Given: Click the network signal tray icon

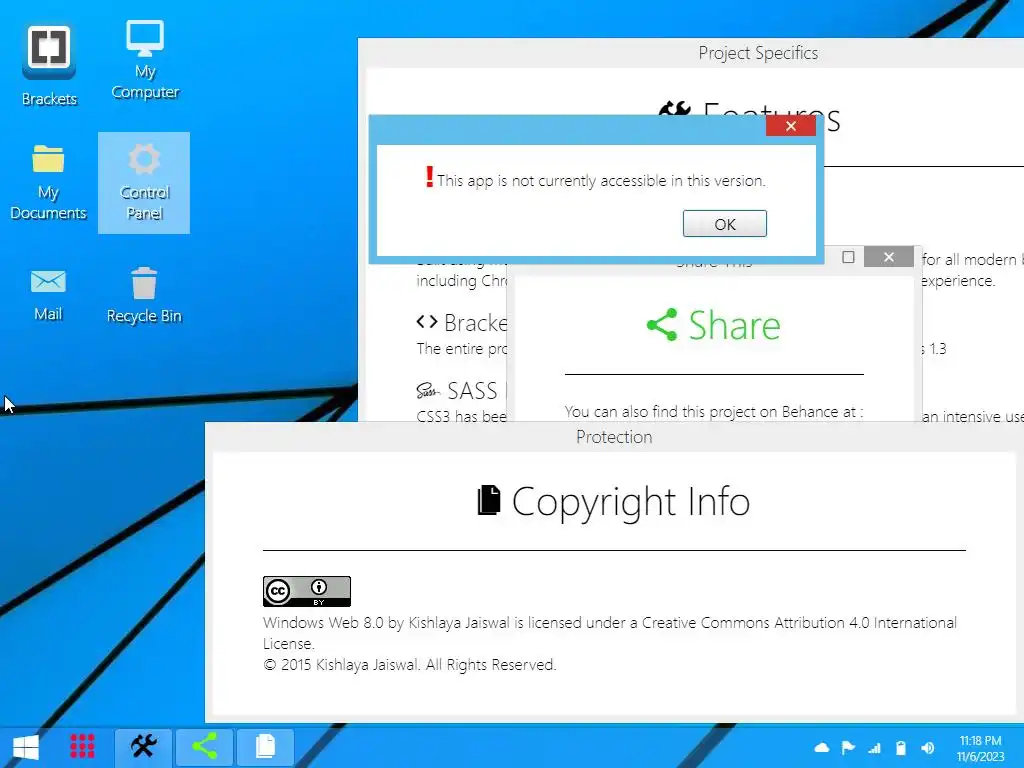Looking at the screenshot, I should [x=874, y=748].
